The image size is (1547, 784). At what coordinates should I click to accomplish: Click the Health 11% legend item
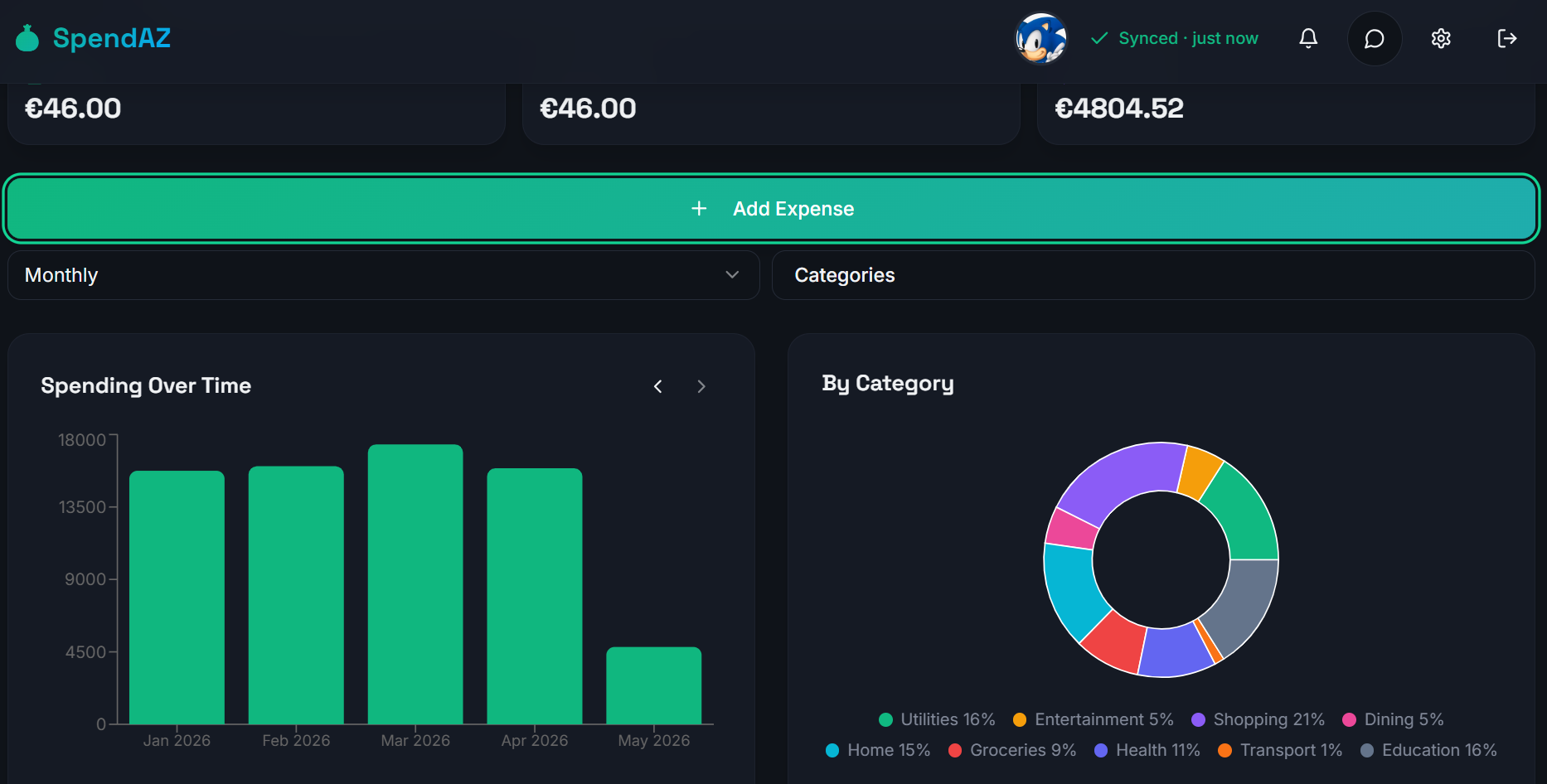point(1147,750)
